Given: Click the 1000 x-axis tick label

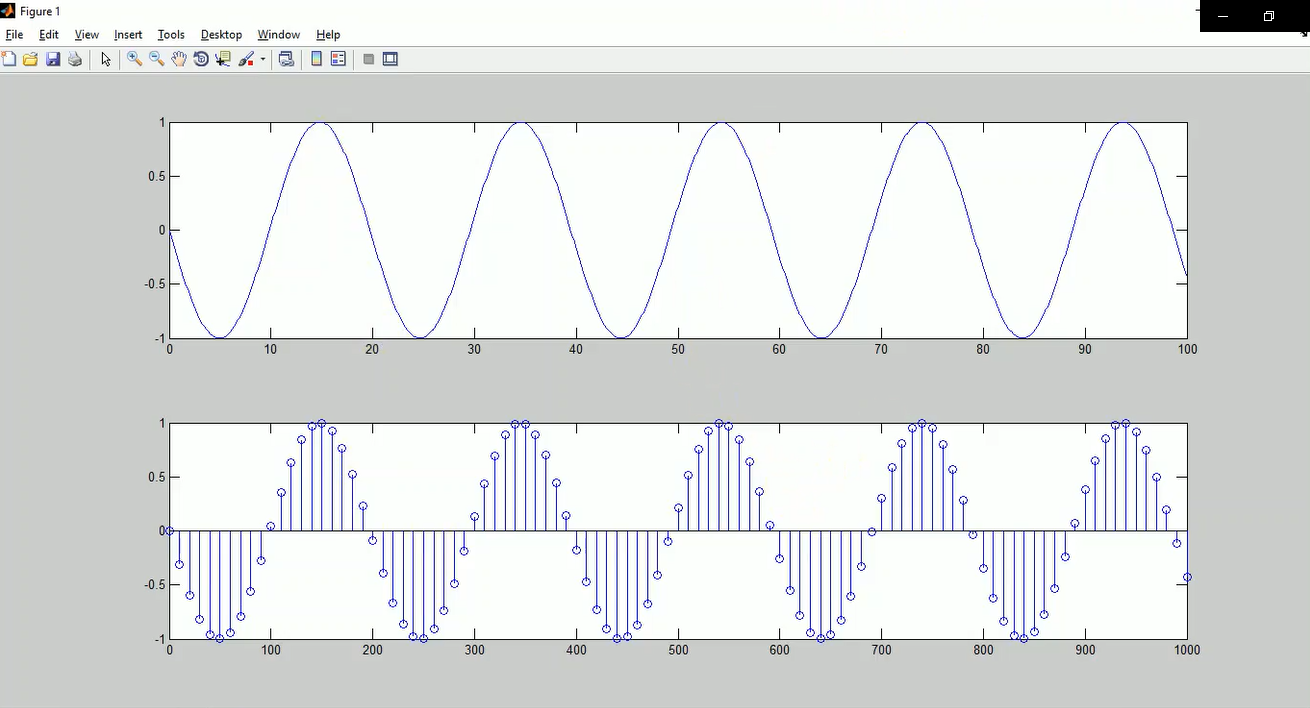Looking at the screenshot, I should [1187, 650].
